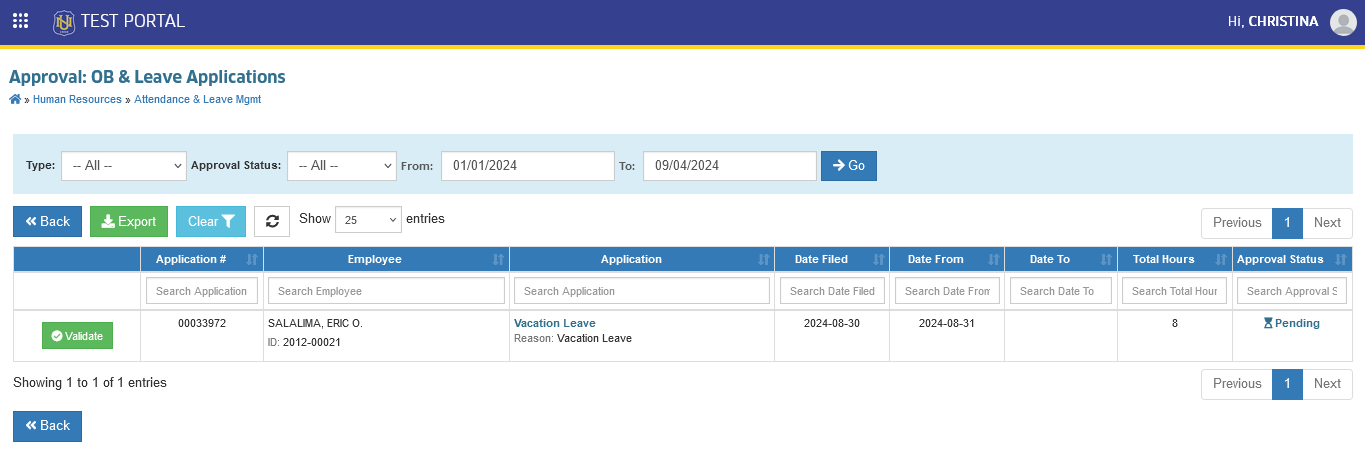This screenshot has height=453, width=1365.
Task: Open Christina's user avatar menu
Action: tap(1343, 22)
